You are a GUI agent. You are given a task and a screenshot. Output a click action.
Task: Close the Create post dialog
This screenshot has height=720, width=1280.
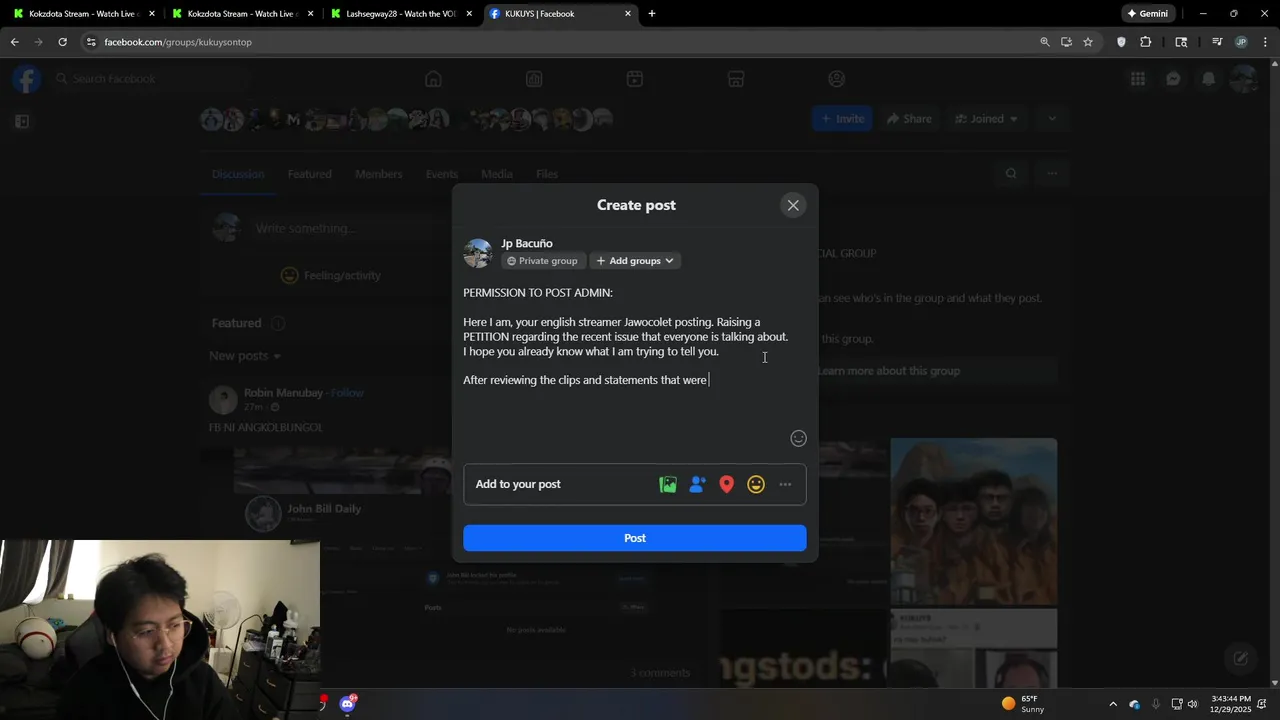(793, 205)
